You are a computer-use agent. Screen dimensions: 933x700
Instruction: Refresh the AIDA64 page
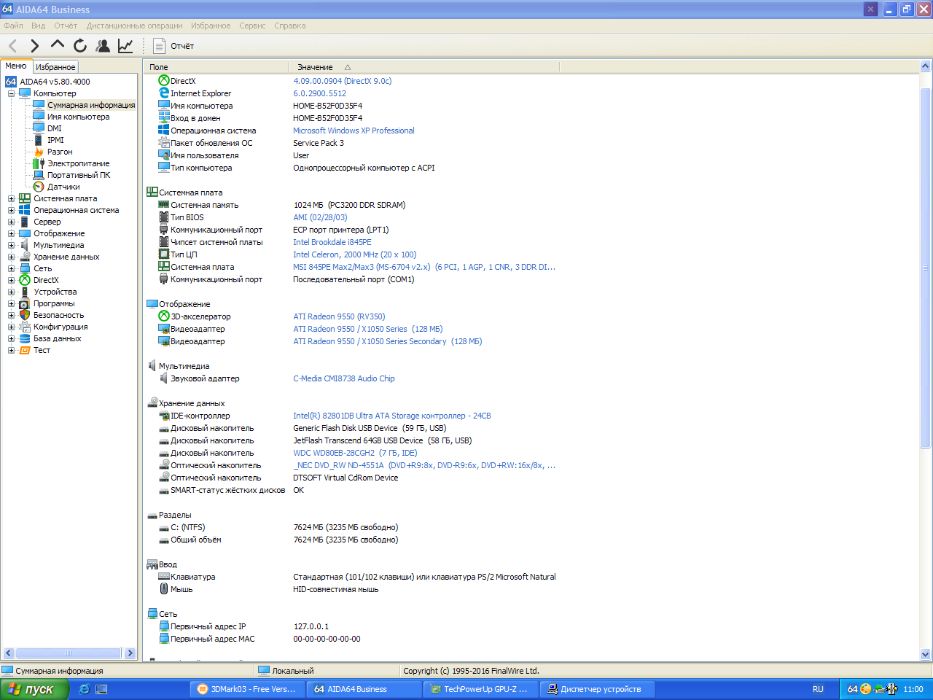pos(80,46)
